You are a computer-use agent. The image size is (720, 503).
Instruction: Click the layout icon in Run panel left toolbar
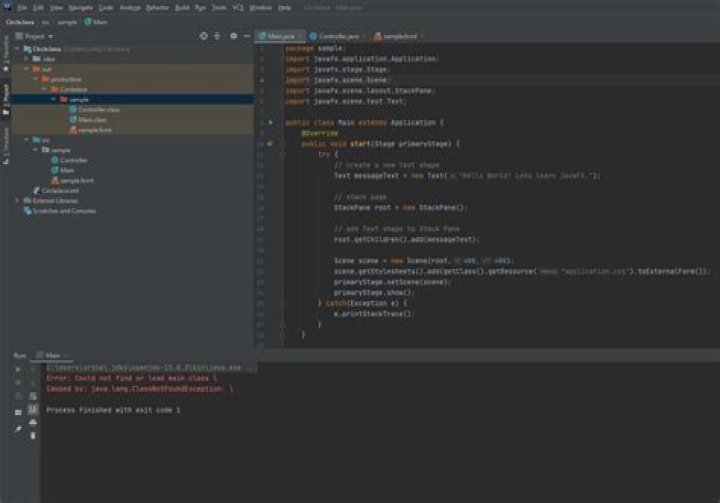[x=18, y=413]
